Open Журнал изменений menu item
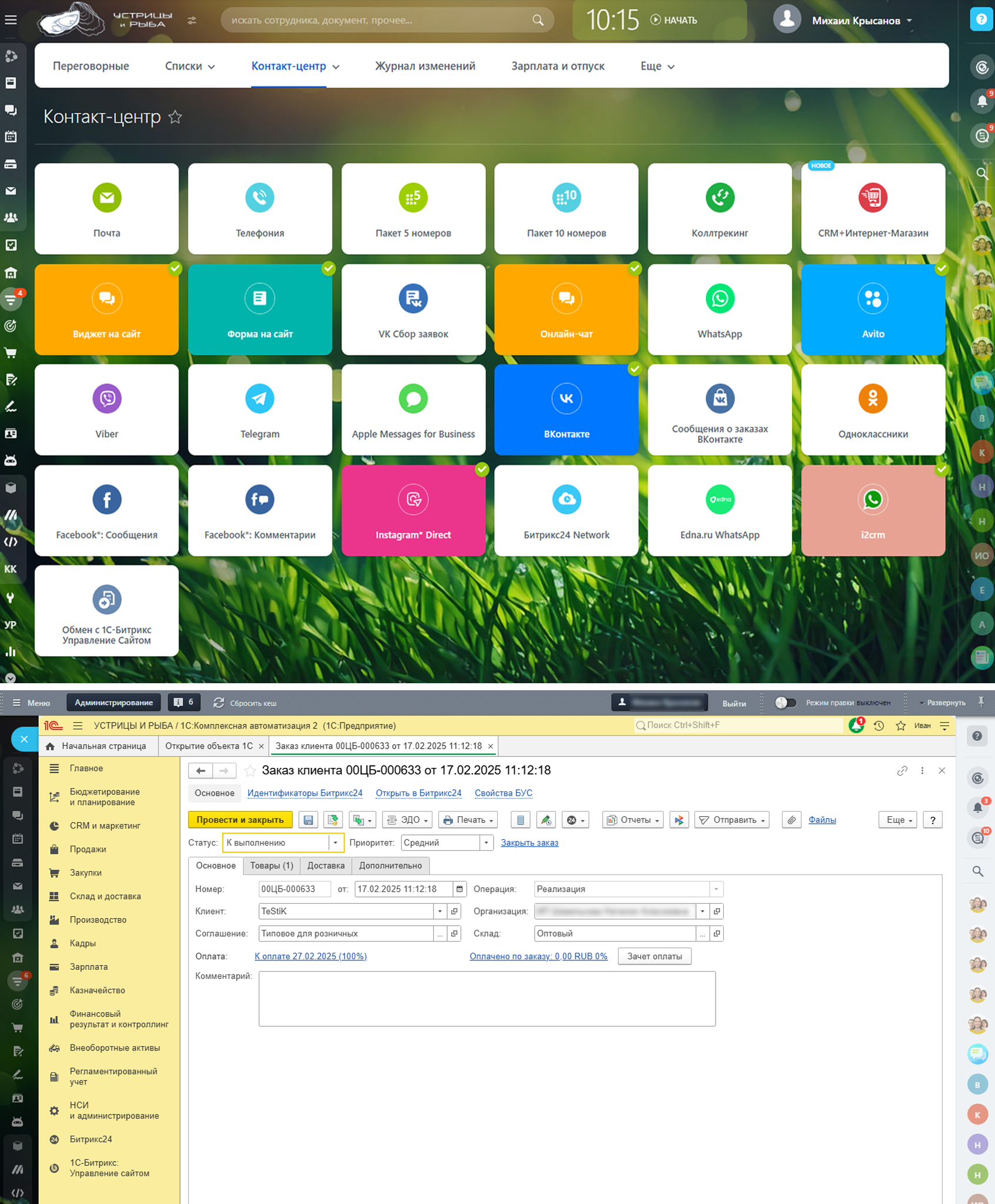Screen dimensions: 995x1204 point(425,66)
